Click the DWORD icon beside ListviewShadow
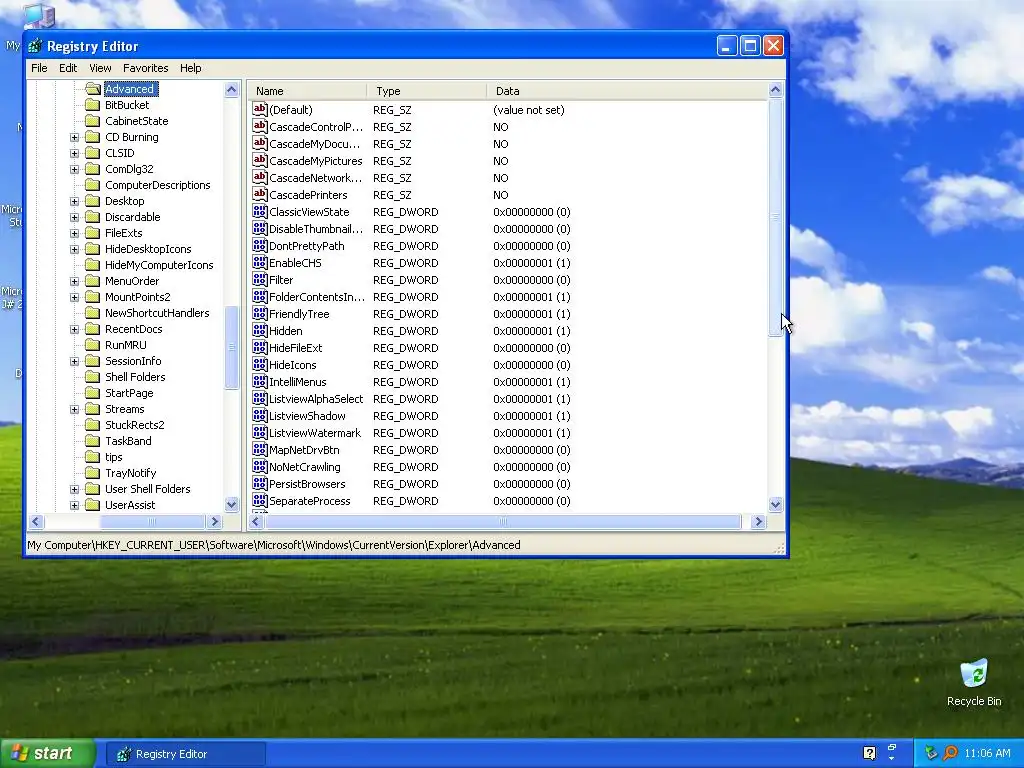This screenshot has height=768, width=1024. pyautogui.click(x=260, y=415)
